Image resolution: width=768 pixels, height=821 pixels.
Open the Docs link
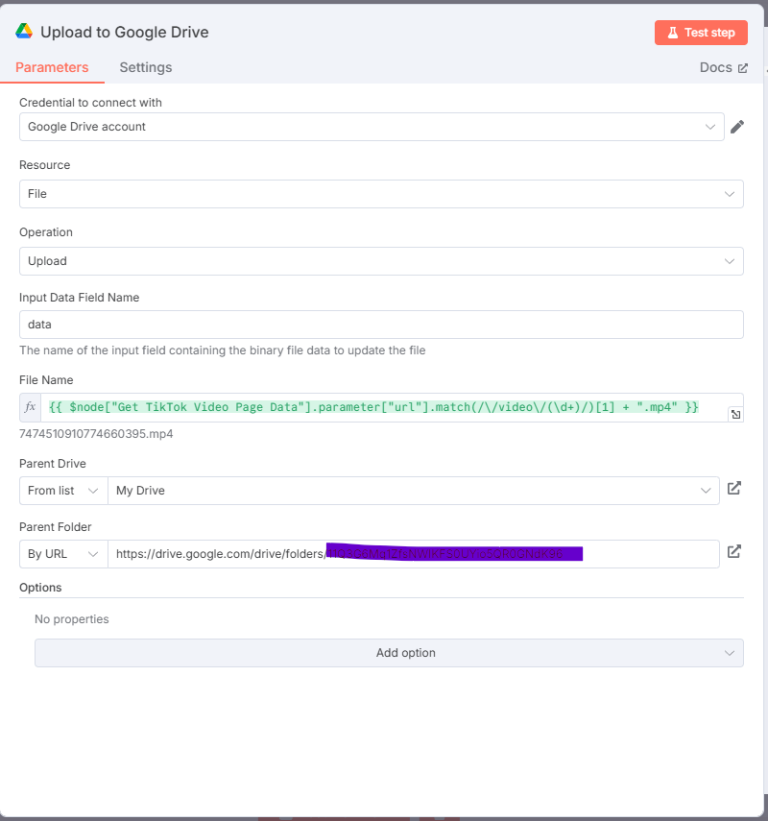tap(716, 67)
